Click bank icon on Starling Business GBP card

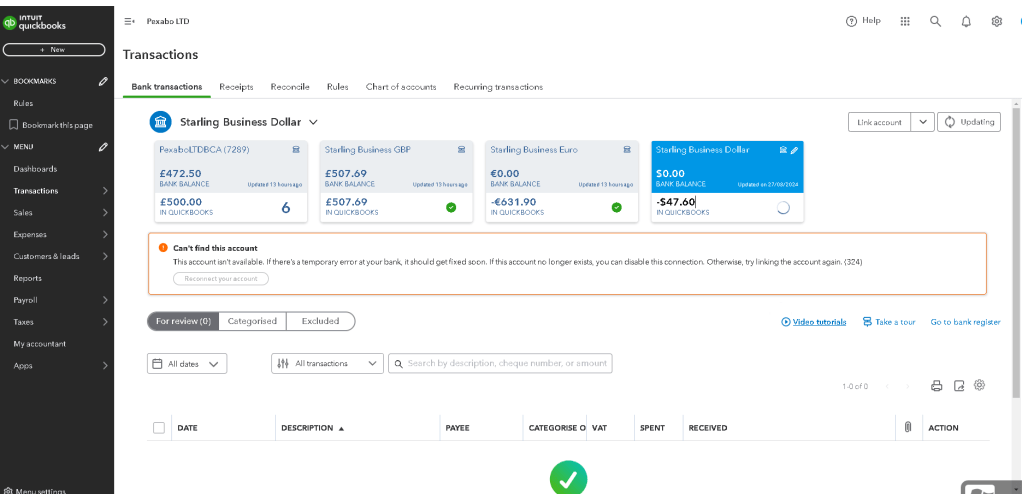[461, 150]
